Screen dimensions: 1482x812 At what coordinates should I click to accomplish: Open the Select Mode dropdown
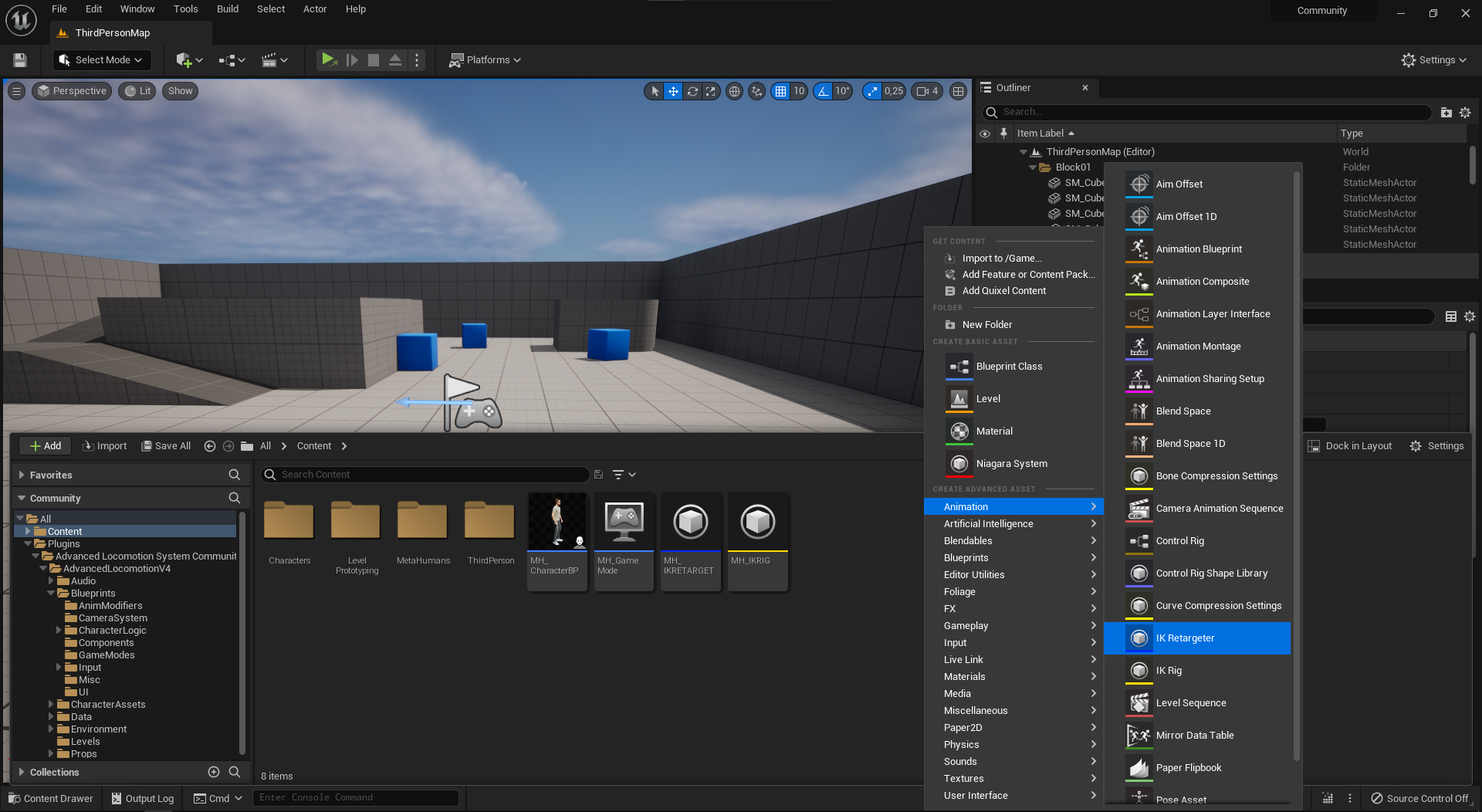[x=101, y=60]
